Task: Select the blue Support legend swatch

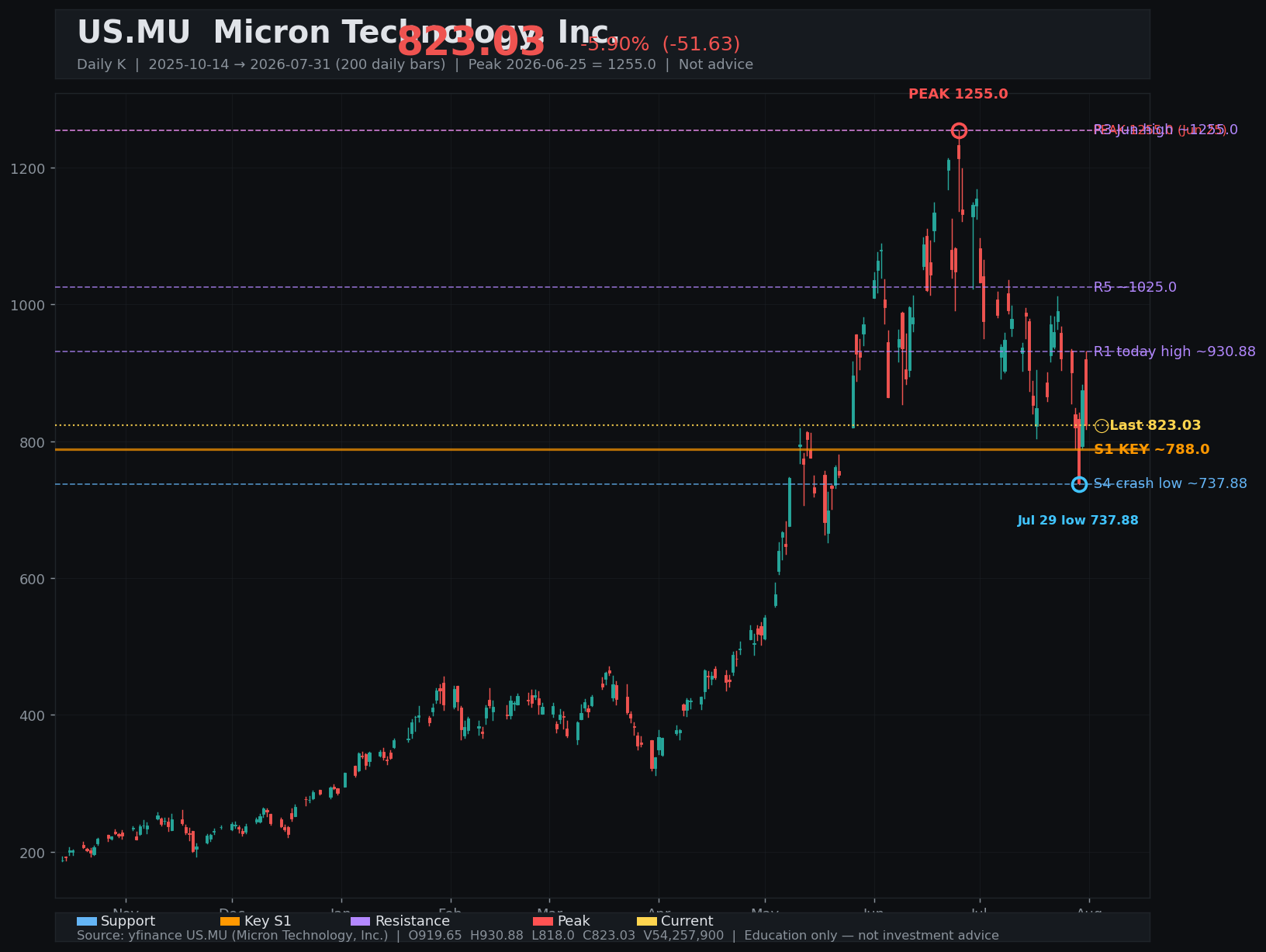Action: coord(87,921)
